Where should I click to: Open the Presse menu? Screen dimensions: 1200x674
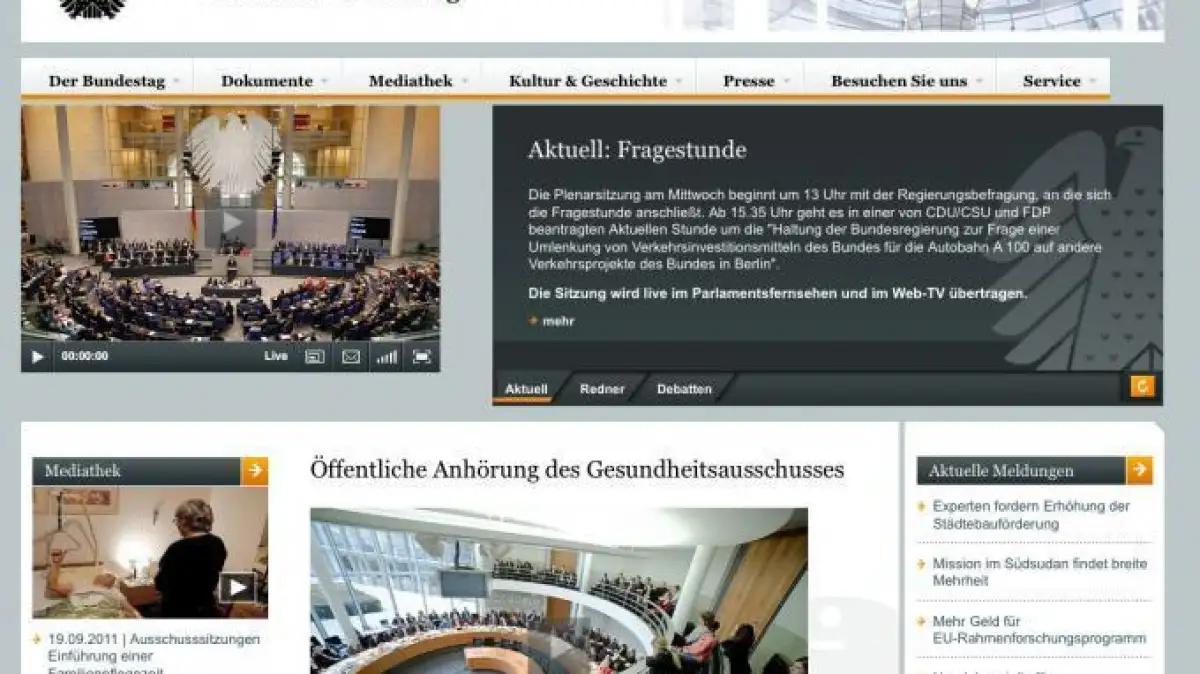[x=749, y=80]
